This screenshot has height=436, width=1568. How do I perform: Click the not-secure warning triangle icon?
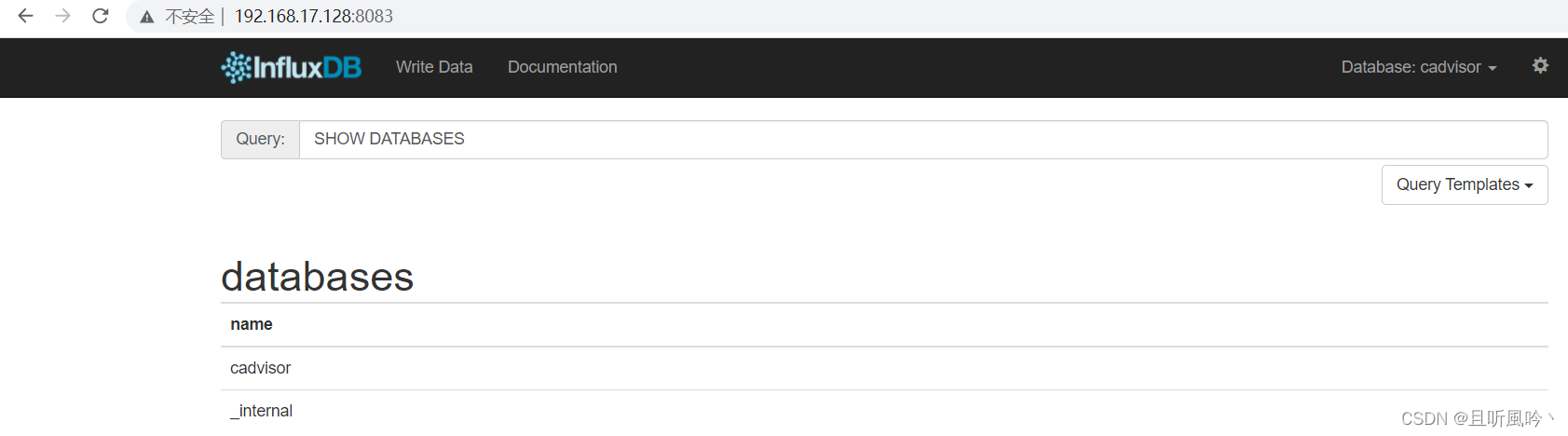coord(146,17)
